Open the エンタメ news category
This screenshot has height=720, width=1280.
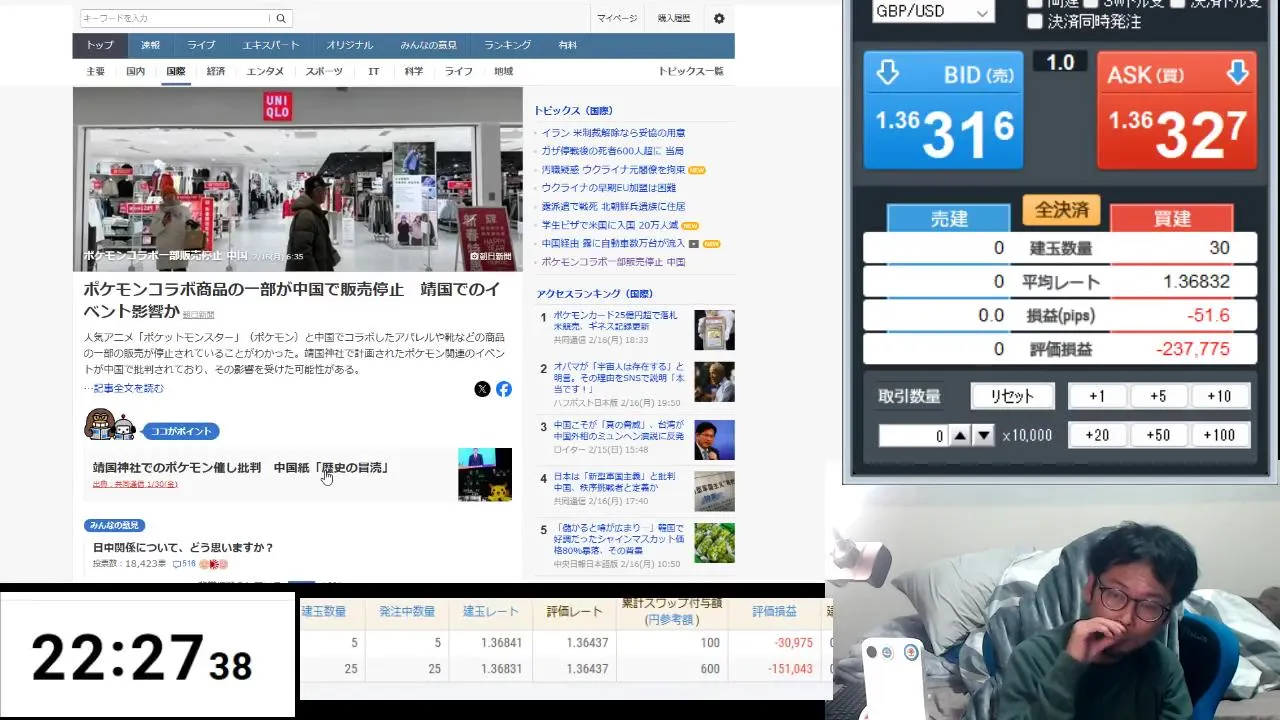[x=265, y=72]
